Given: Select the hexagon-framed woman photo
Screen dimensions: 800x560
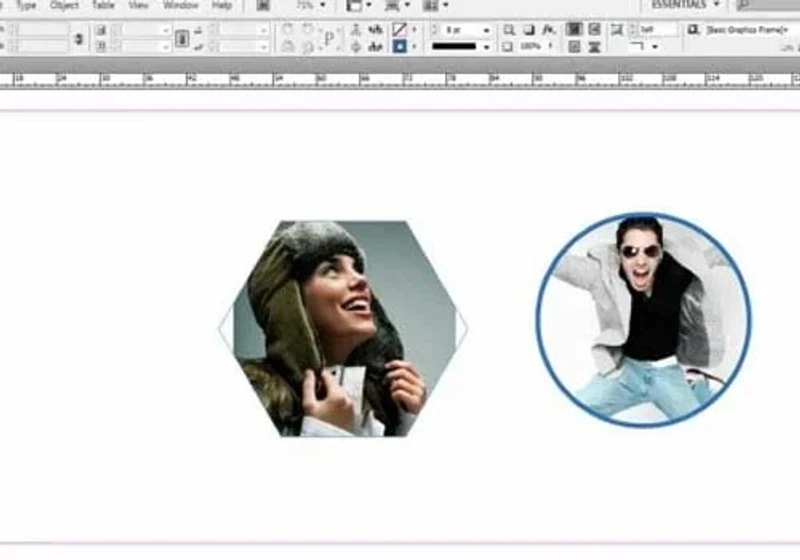Looking at the screenshot, I should point(343,328).
